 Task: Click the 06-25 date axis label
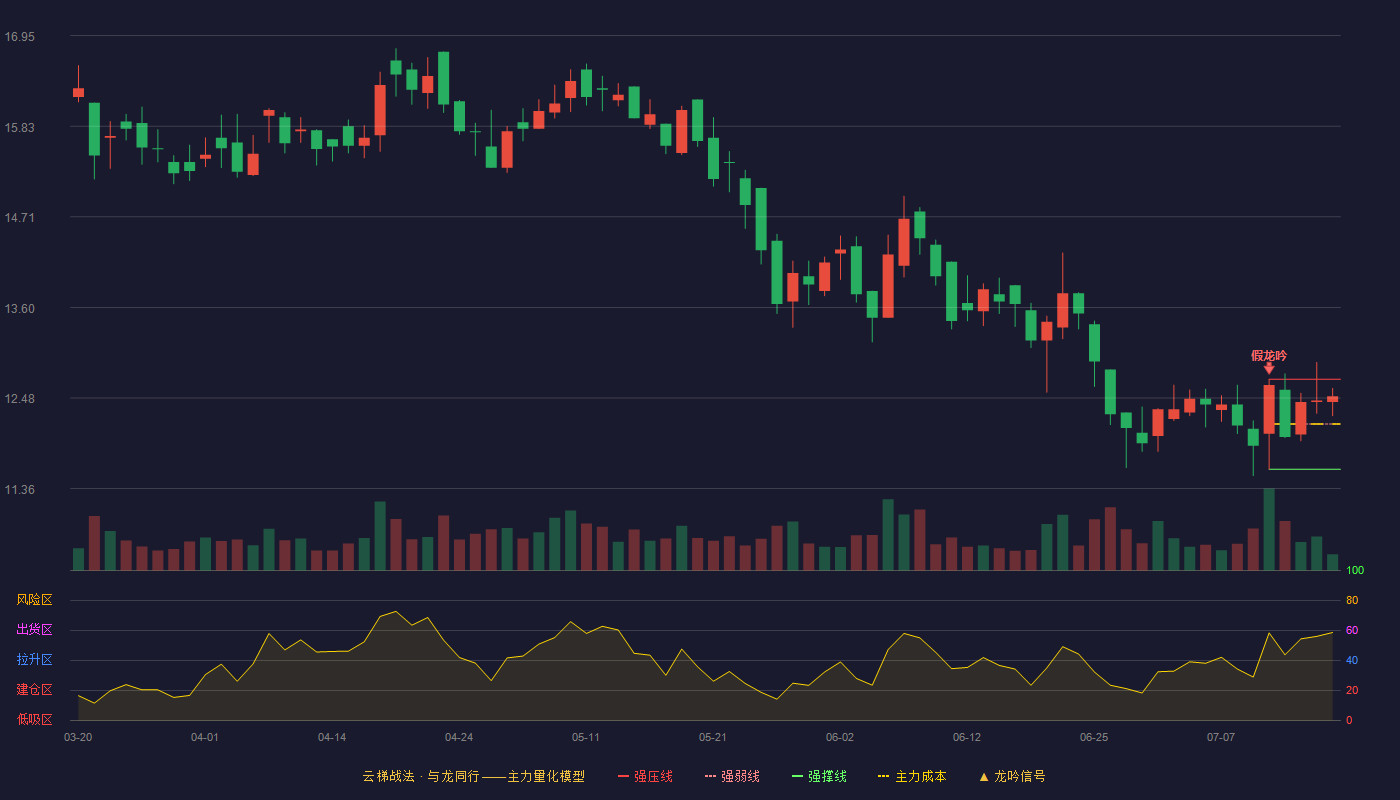(x=1094, y=737)
